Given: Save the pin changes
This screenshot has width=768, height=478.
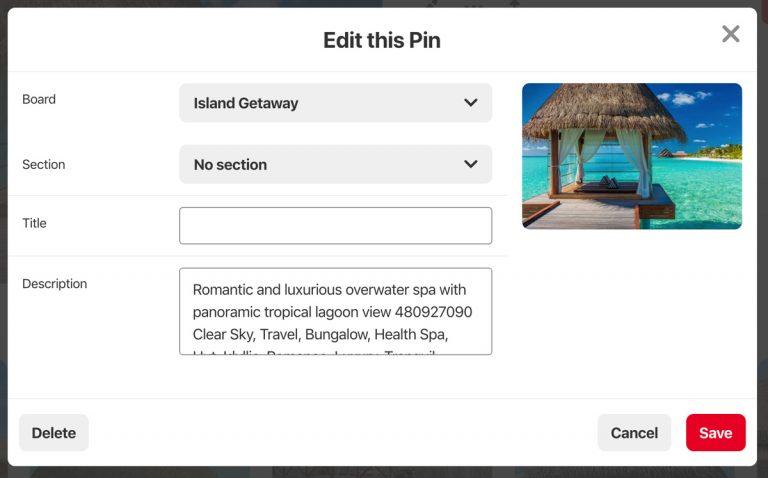Looking at the screenshot, I should click(715, 433).
